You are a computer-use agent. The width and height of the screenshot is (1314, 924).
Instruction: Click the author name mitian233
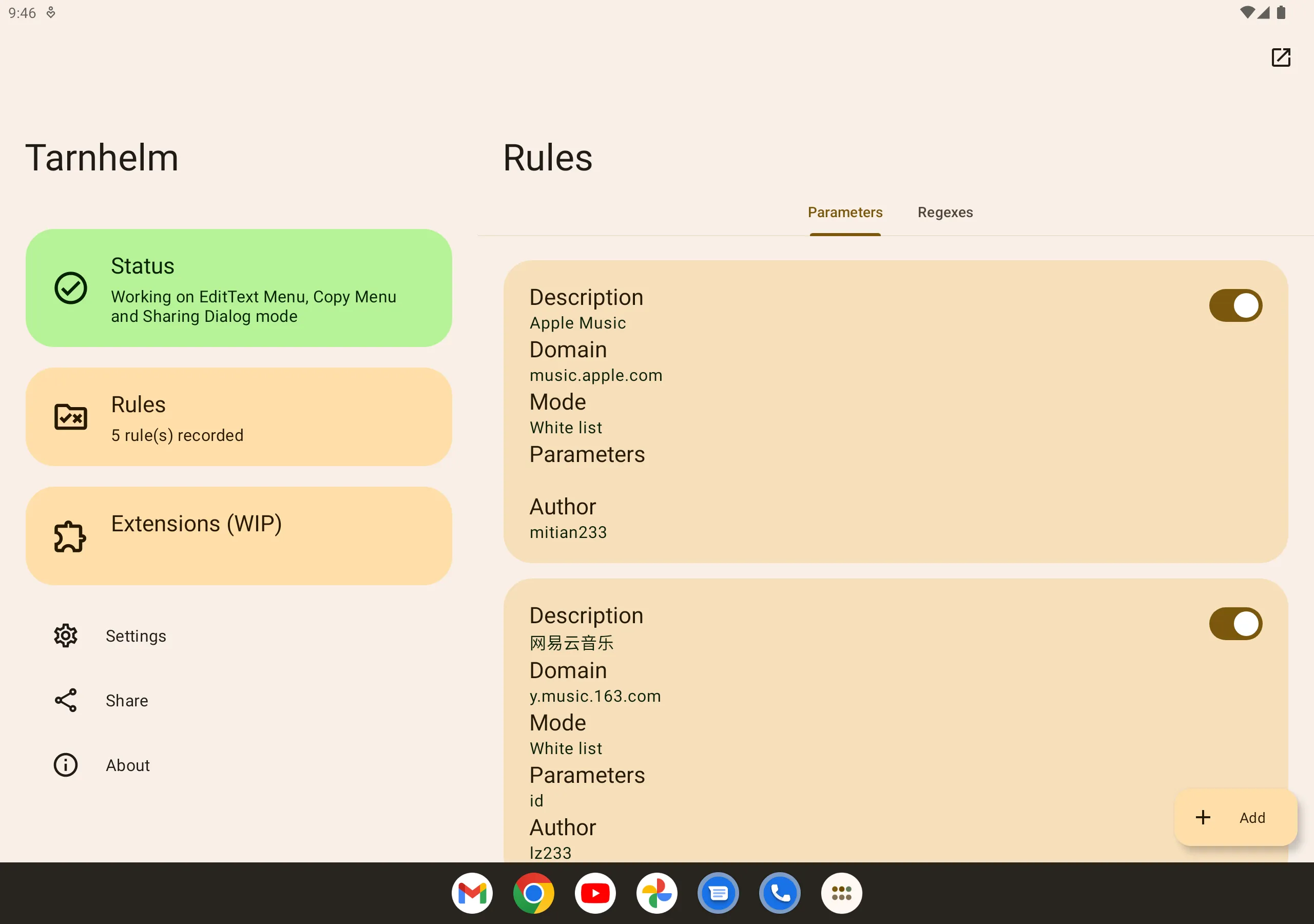pos(568,532)
